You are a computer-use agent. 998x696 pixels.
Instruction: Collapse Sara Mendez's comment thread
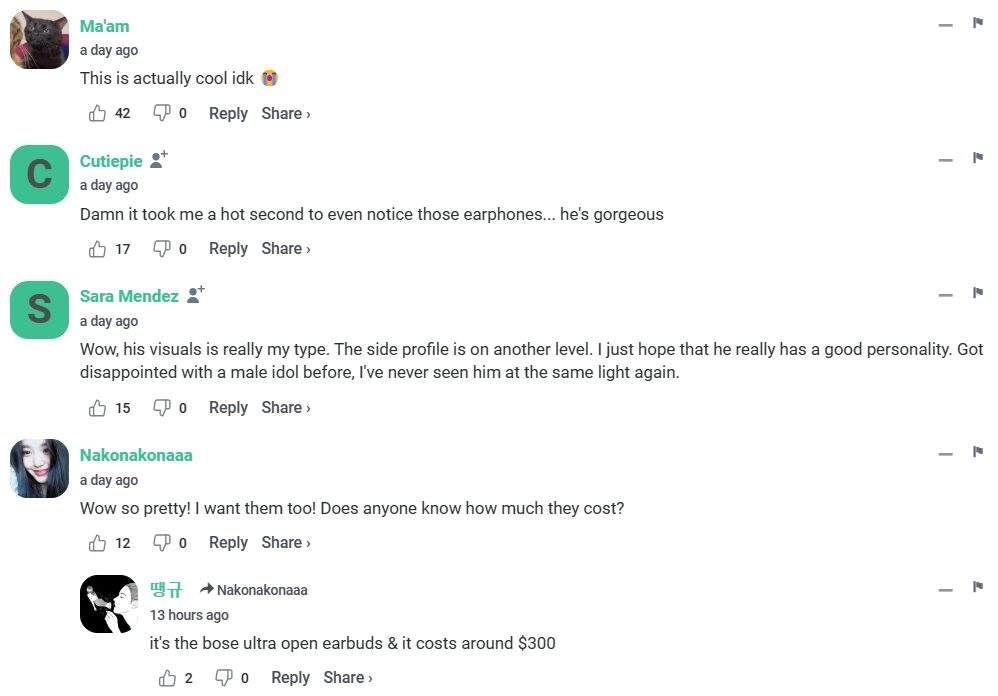tap(945, 294)
